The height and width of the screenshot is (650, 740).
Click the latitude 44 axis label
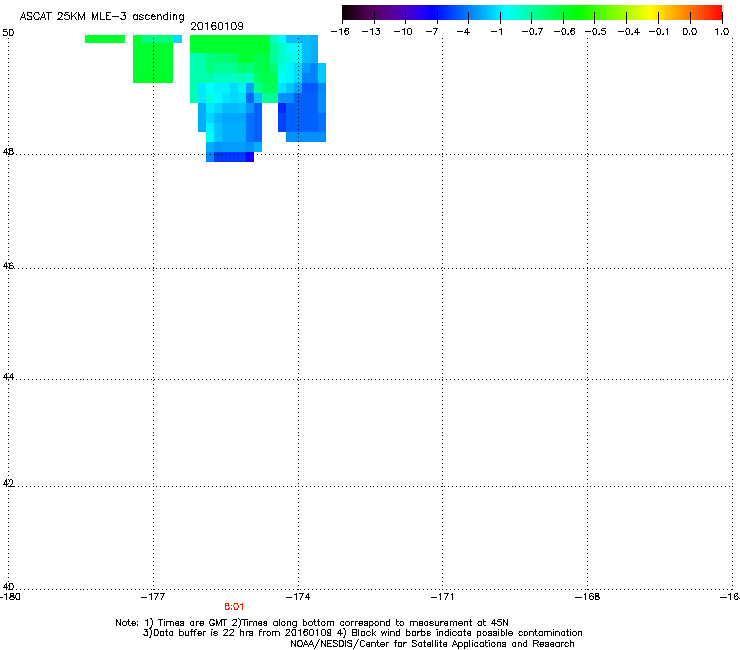click(8, 377)
